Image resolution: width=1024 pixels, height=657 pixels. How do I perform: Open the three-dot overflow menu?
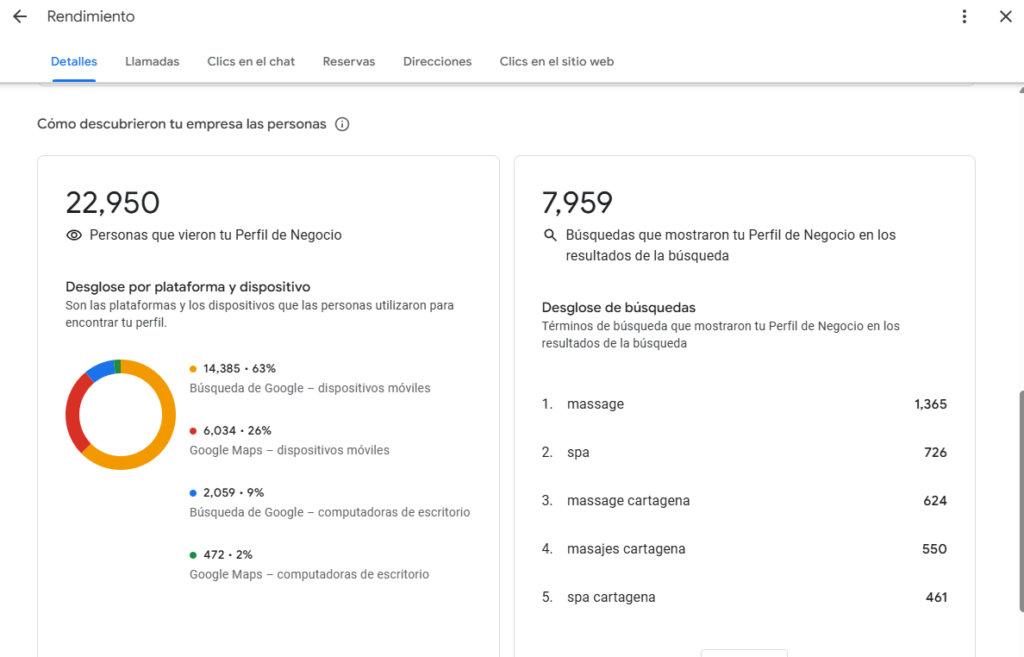(x=964, y=16)
